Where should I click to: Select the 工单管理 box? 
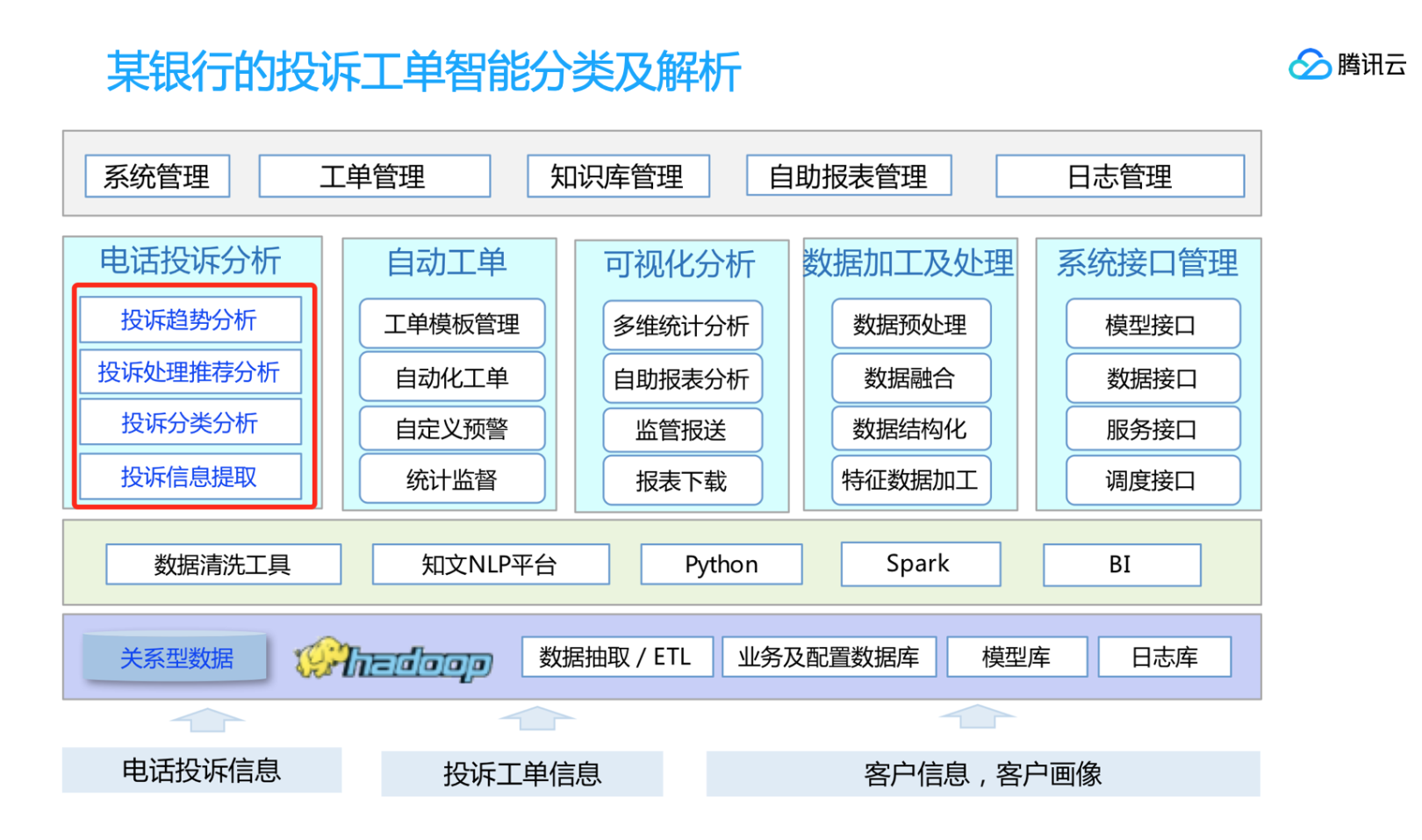coord(374,176)
